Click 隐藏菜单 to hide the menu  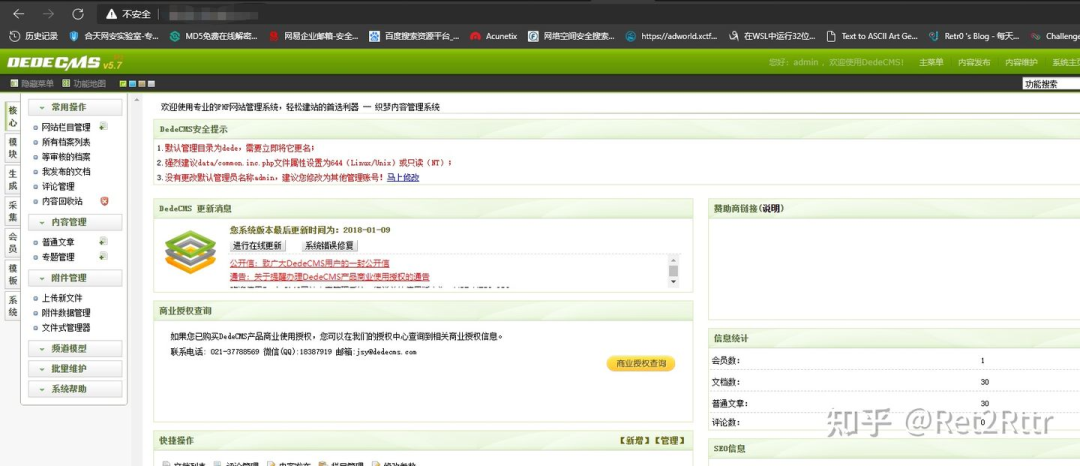coord(32,84)
